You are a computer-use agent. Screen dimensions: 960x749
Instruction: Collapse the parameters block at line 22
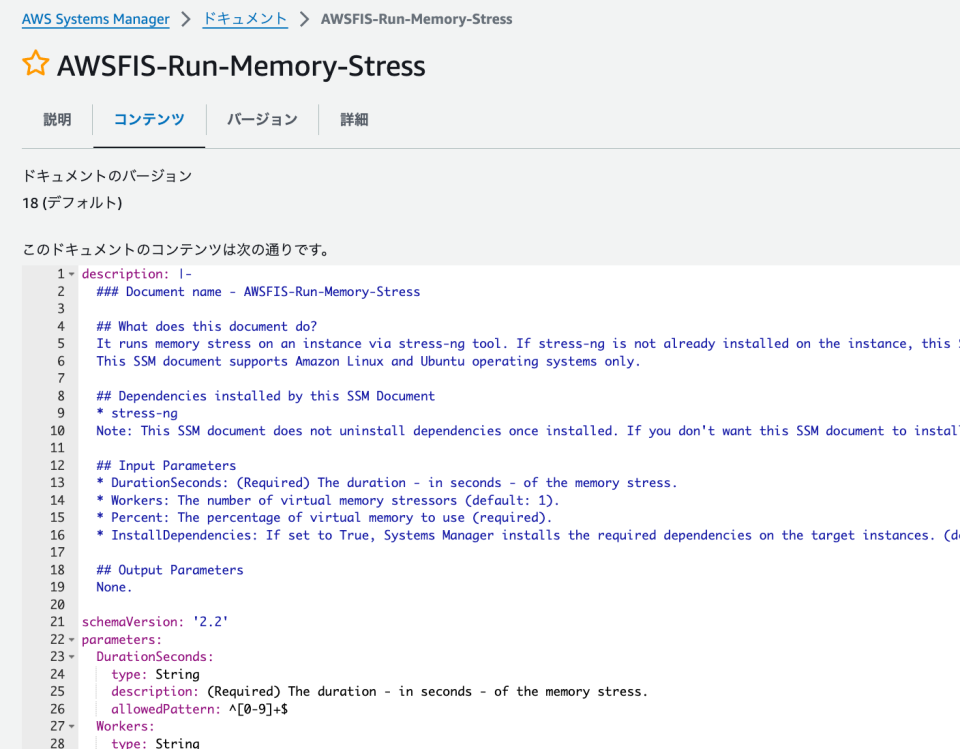pos(69,638)
